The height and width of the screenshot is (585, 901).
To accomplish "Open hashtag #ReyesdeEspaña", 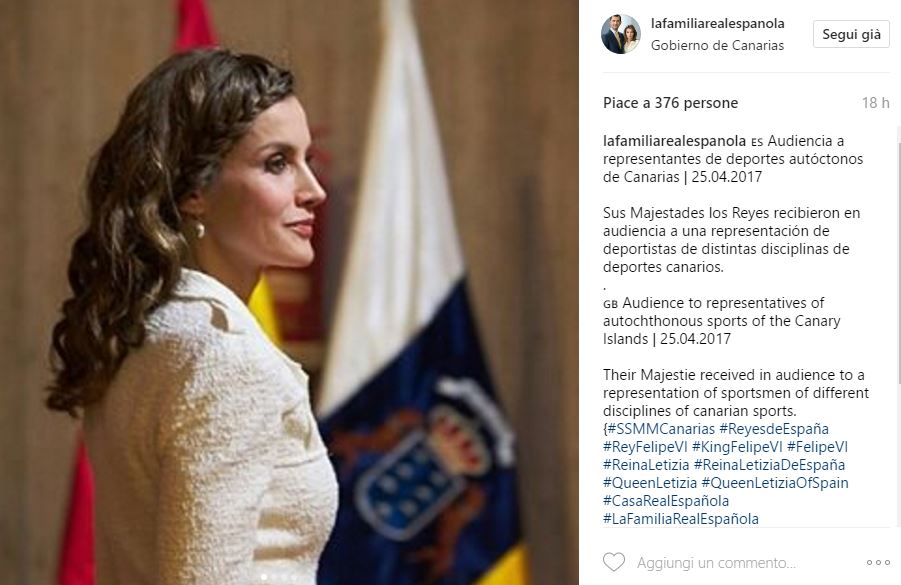I will [774, 429].
